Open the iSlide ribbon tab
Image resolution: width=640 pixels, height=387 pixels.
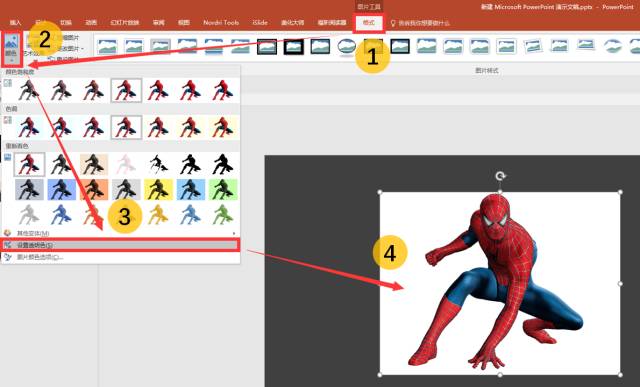tap(260, 22)
